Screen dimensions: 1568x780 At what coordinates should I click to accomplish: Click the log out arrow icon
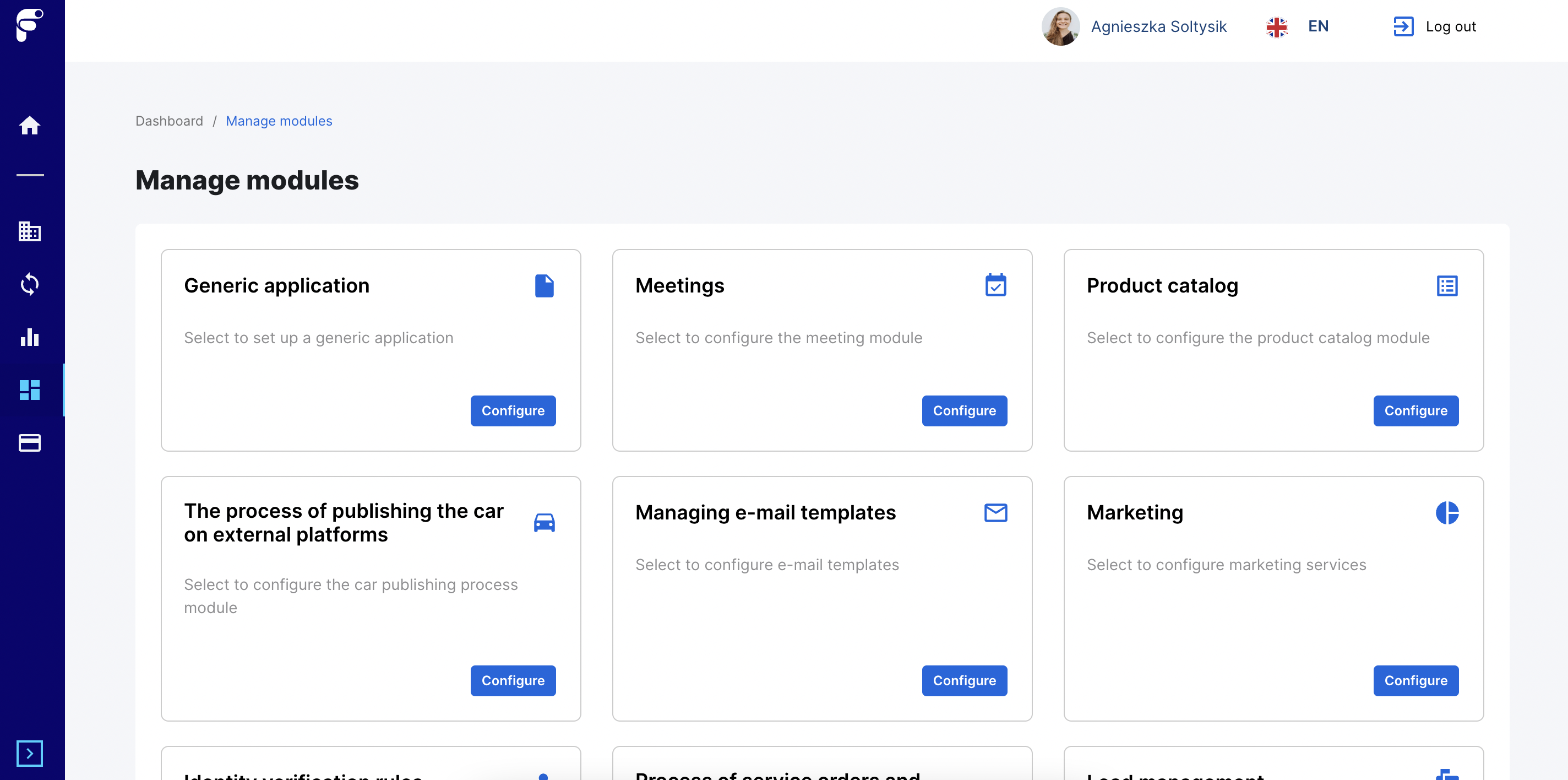[x=1403, y=26]
